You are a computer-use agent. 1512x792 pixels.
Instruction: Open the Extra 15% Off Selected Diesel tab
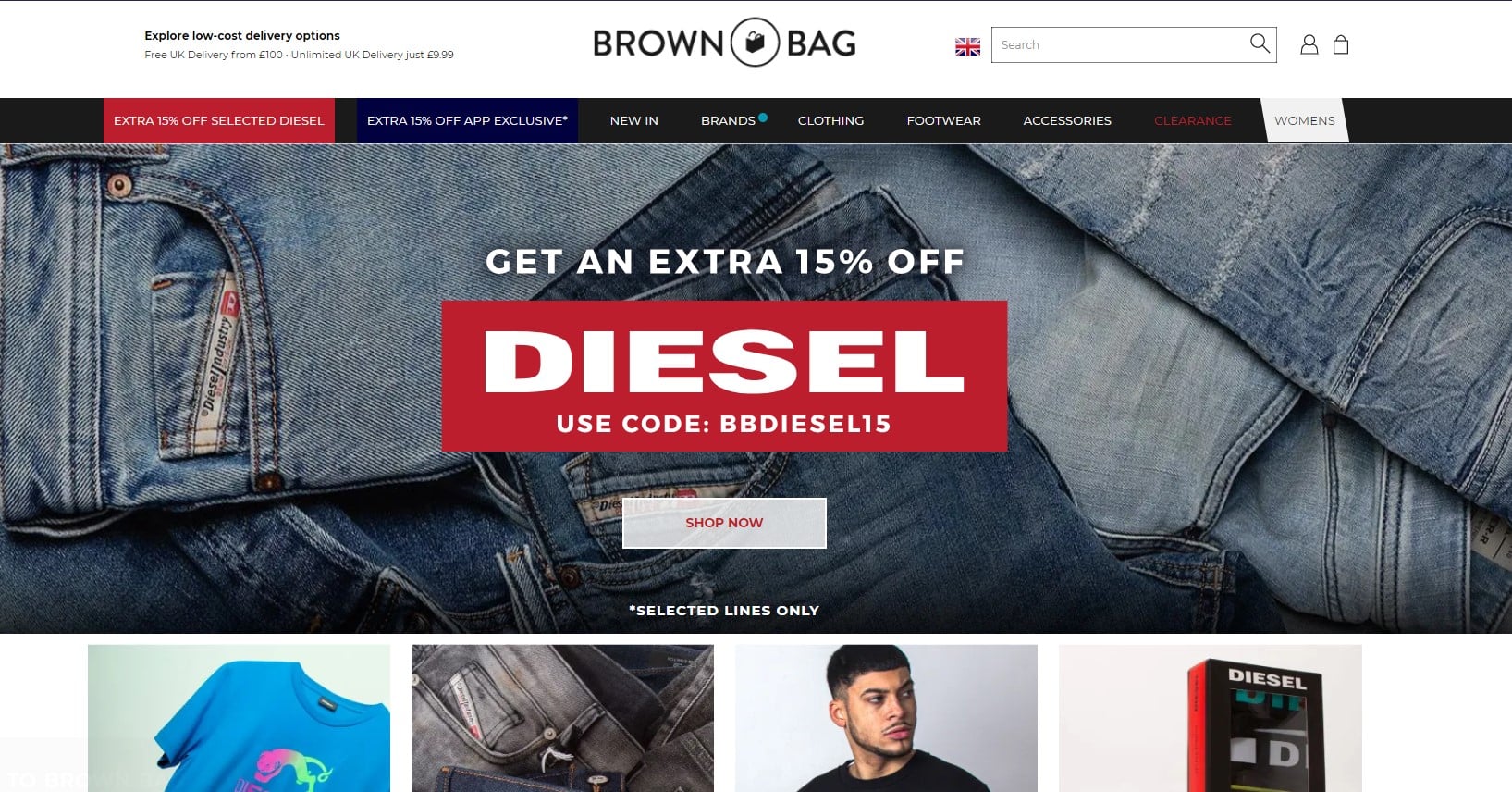pos(219,120)
